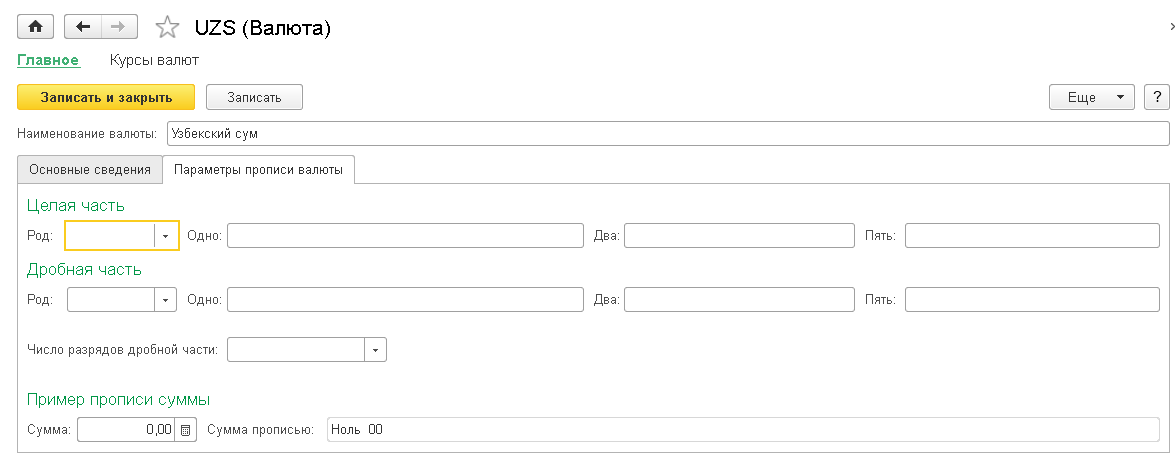Click the Одно field under Целая часть
This screenshot has height=472, width=1175.
point(405,235)
